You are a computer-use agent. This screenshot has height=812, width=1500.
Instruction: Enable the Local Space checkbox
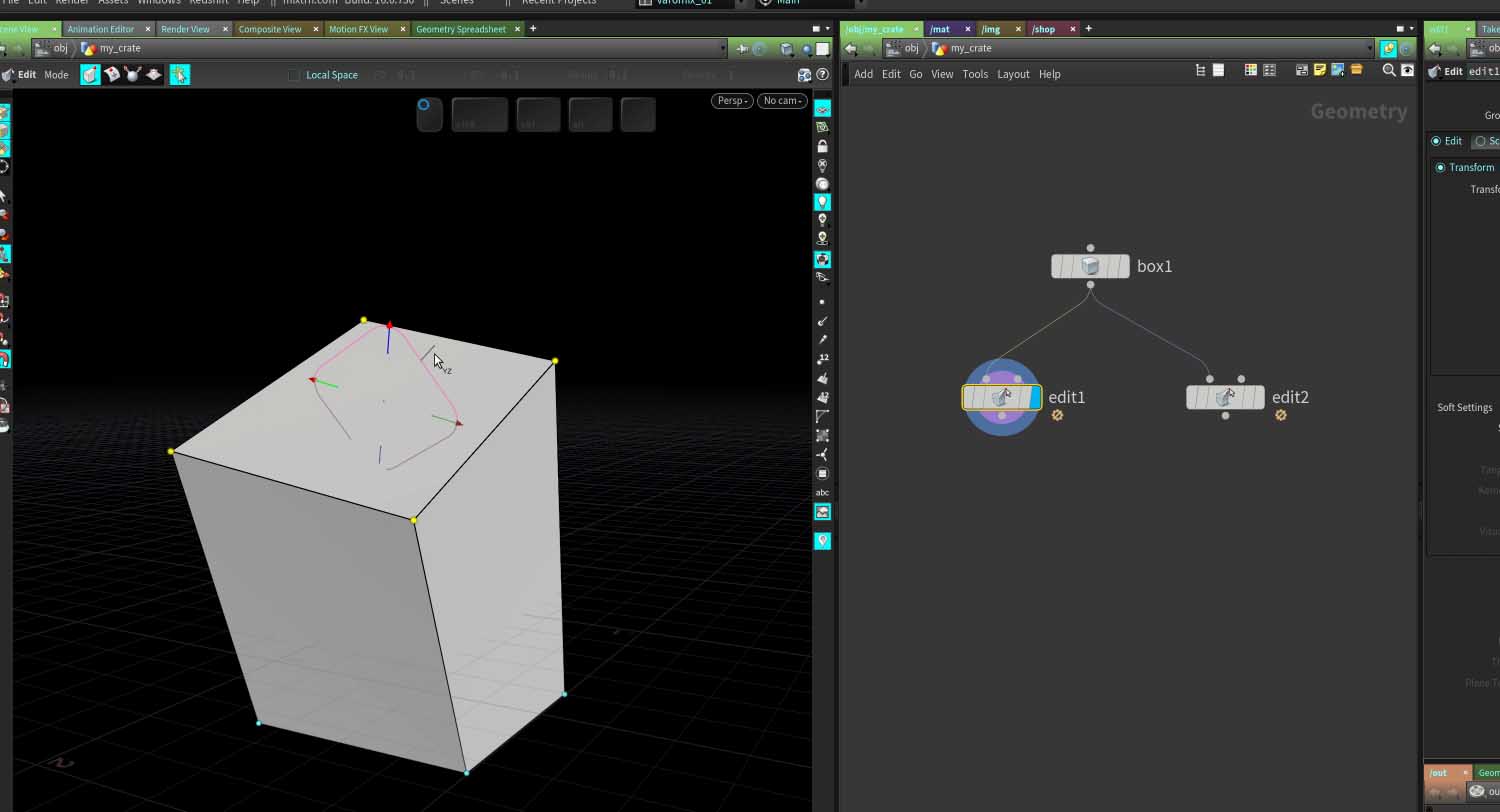click(293, 75)
